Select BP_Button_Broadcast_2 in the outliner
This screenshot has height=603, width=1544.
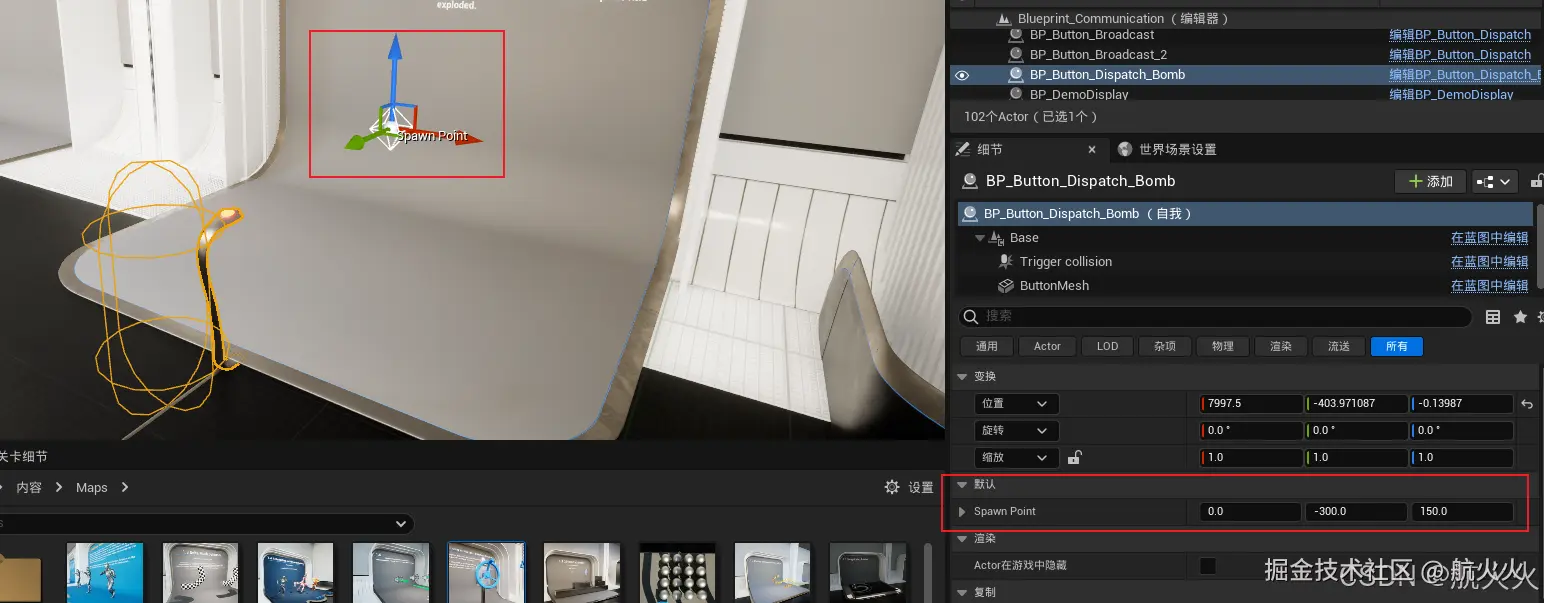pyautogui.click(x=1098, y=55)
